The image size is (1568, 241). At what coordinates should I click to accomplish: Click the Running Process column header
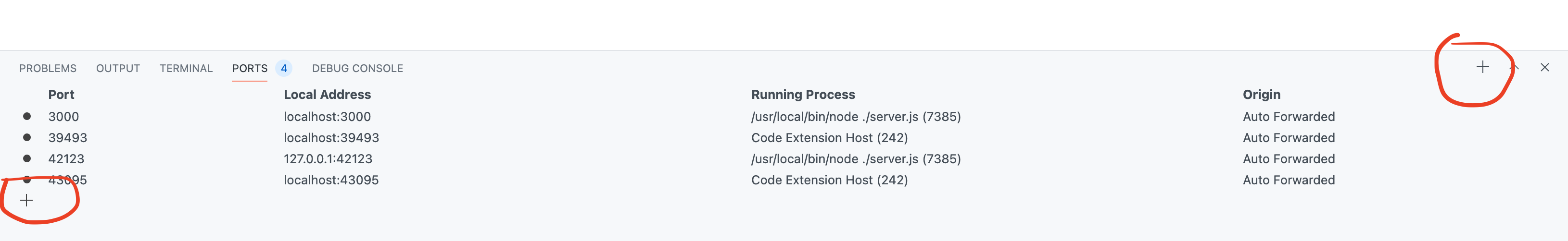[x=803, y=95]
